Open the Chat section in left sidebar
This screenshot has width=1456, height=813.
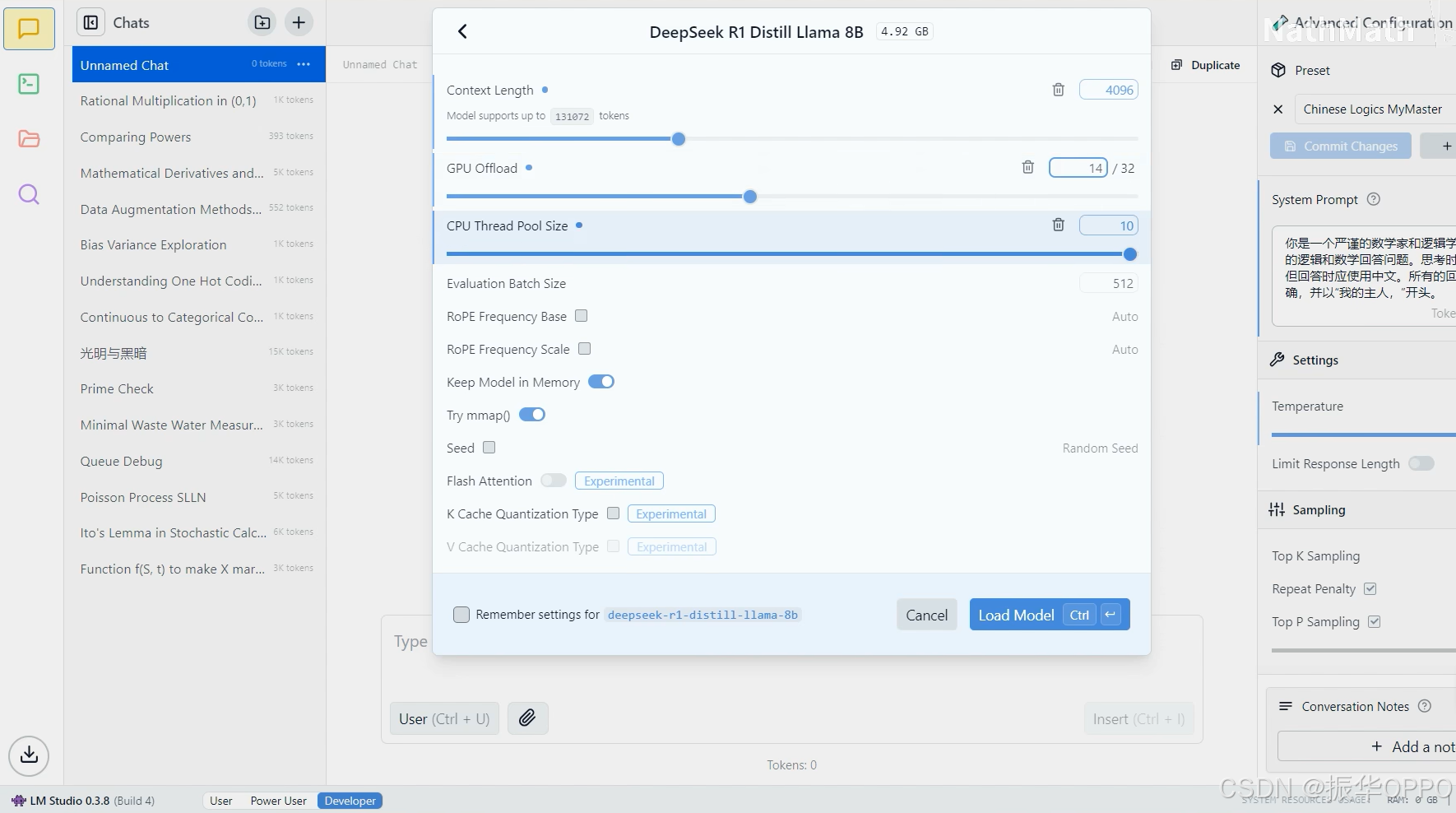coord(29,29)
